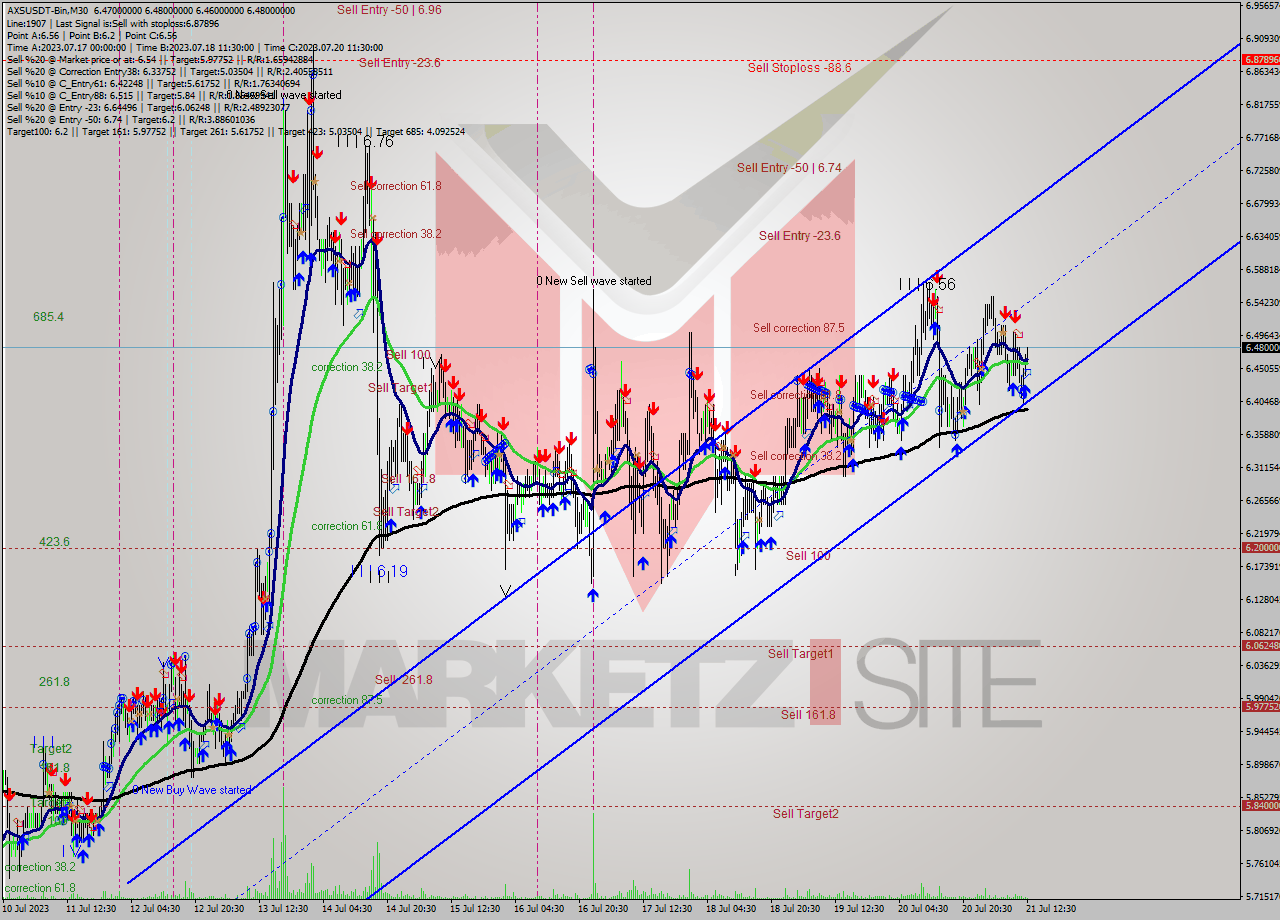Click the '0 New Buy Wave started' annotation

tap(191, 790)
